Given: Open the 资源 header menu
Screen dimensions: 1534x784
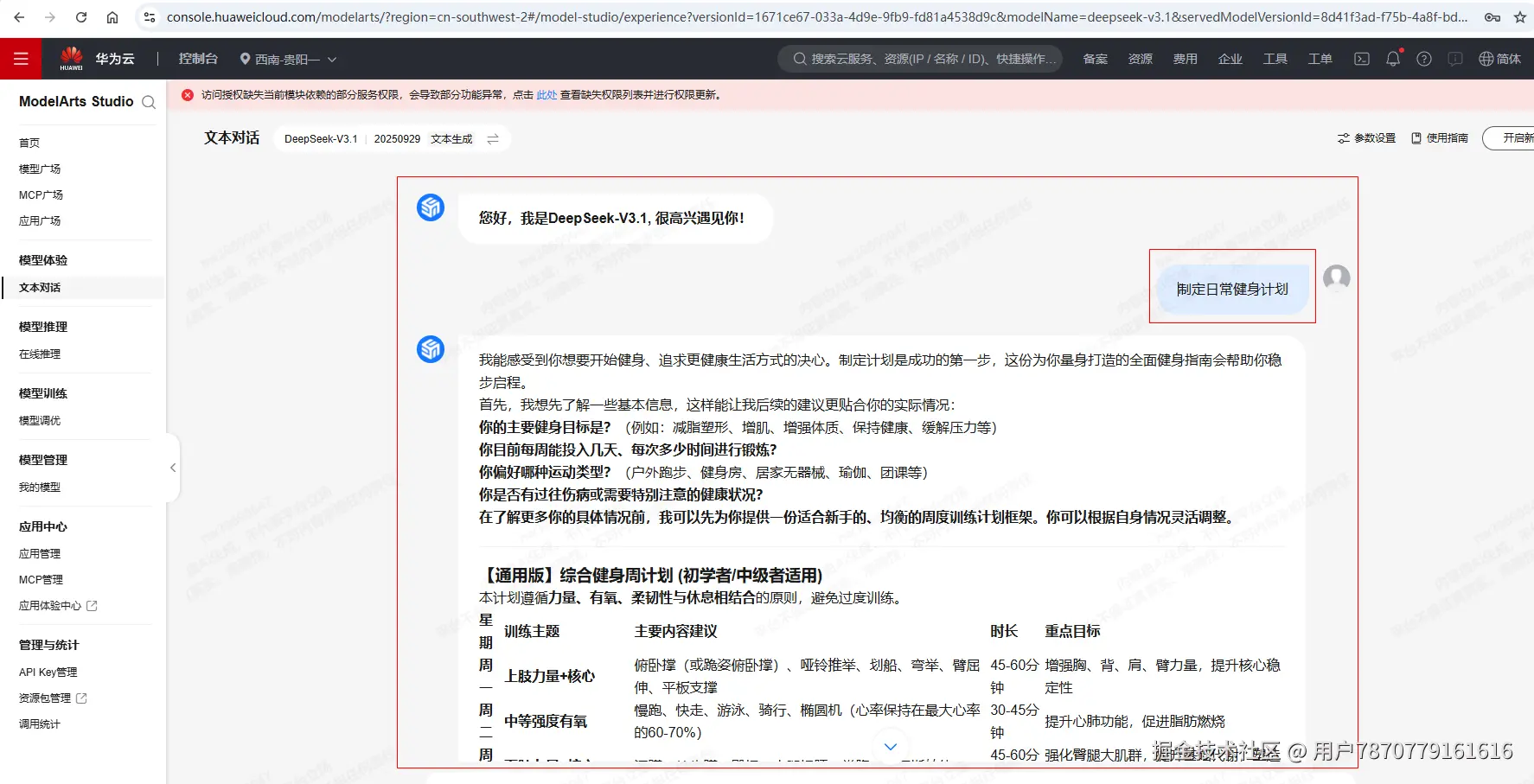Looking at the screenshot, I should (x=1141, y=59).
